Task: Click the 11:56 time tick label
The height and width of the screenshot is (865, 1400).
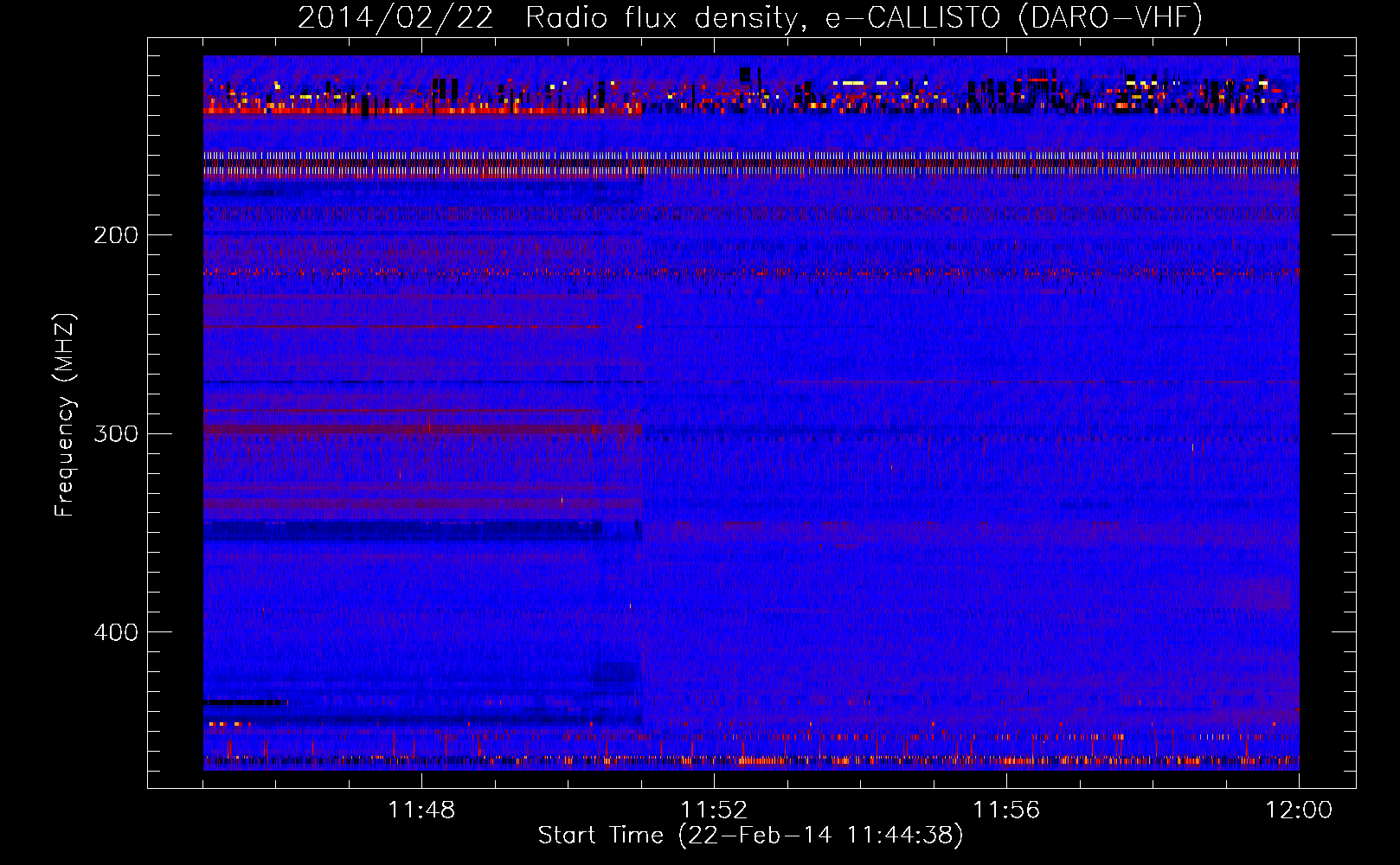Action: pyautogui.click(x=1006, y=811)
